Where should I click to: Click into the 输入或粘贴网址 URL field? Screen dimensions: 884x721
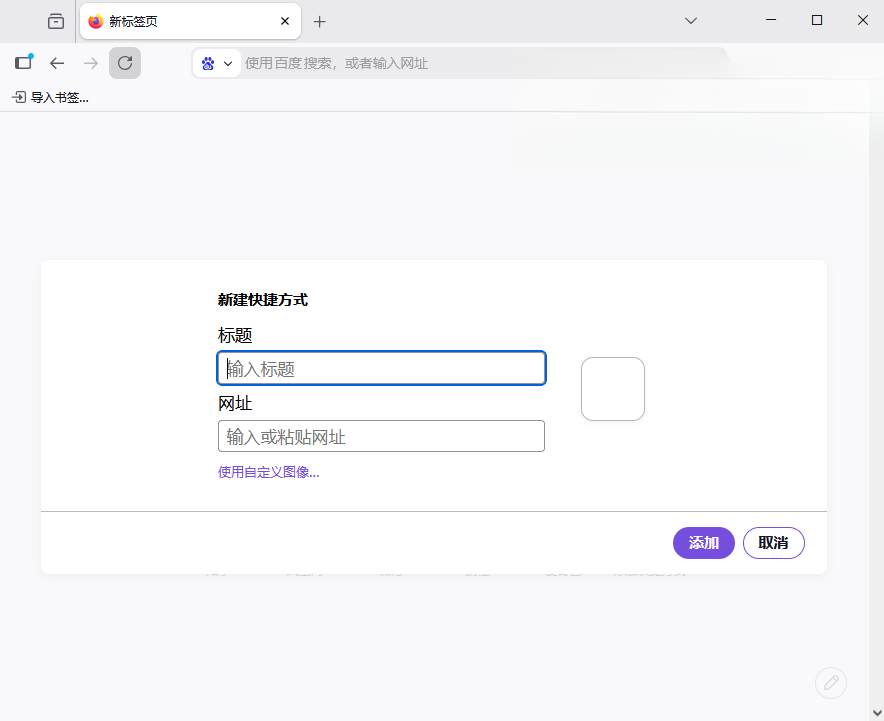pos(381,436)
